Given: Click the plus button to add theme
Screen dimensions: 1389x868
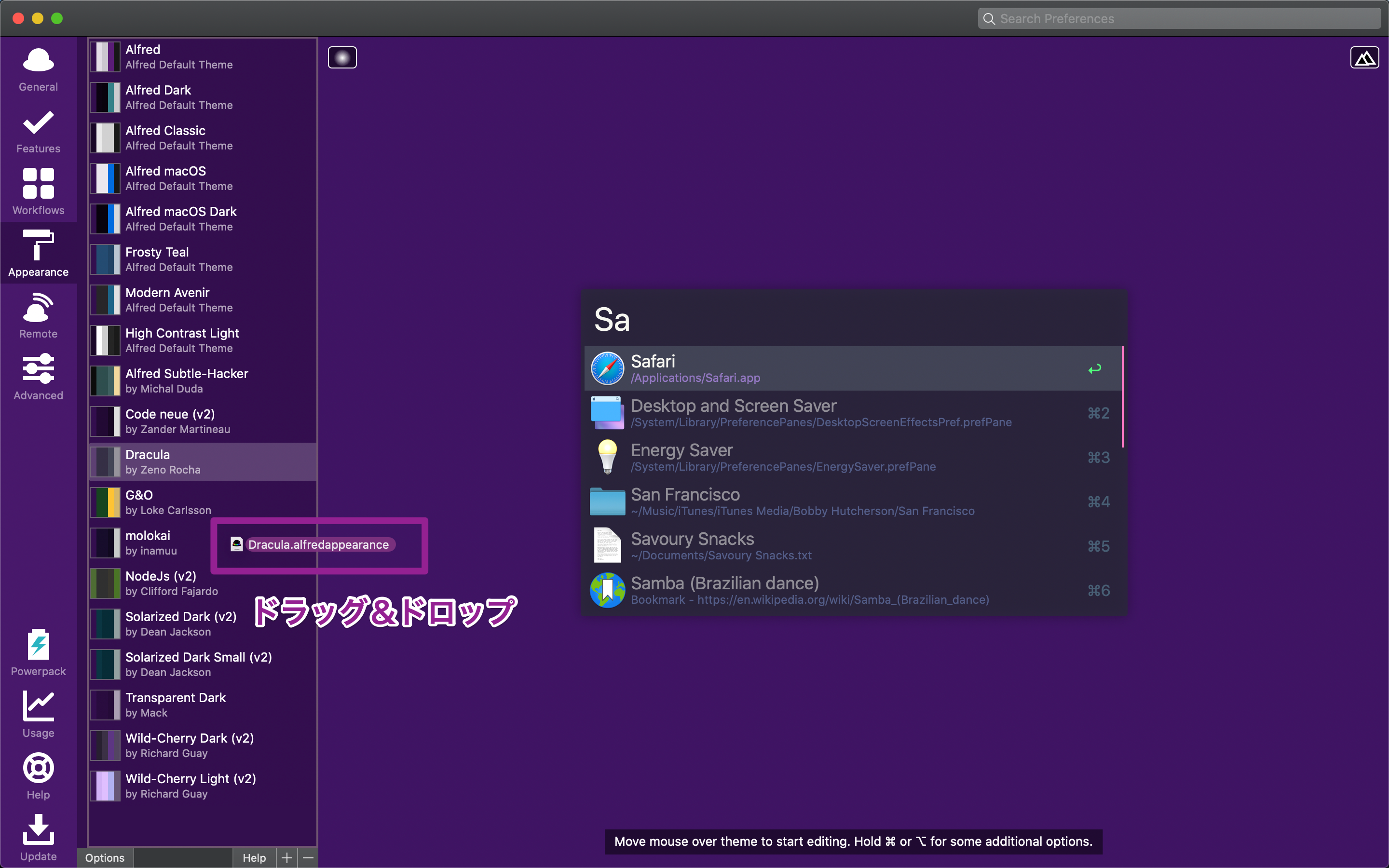Looking at the screenshot, I should point(287,858).
